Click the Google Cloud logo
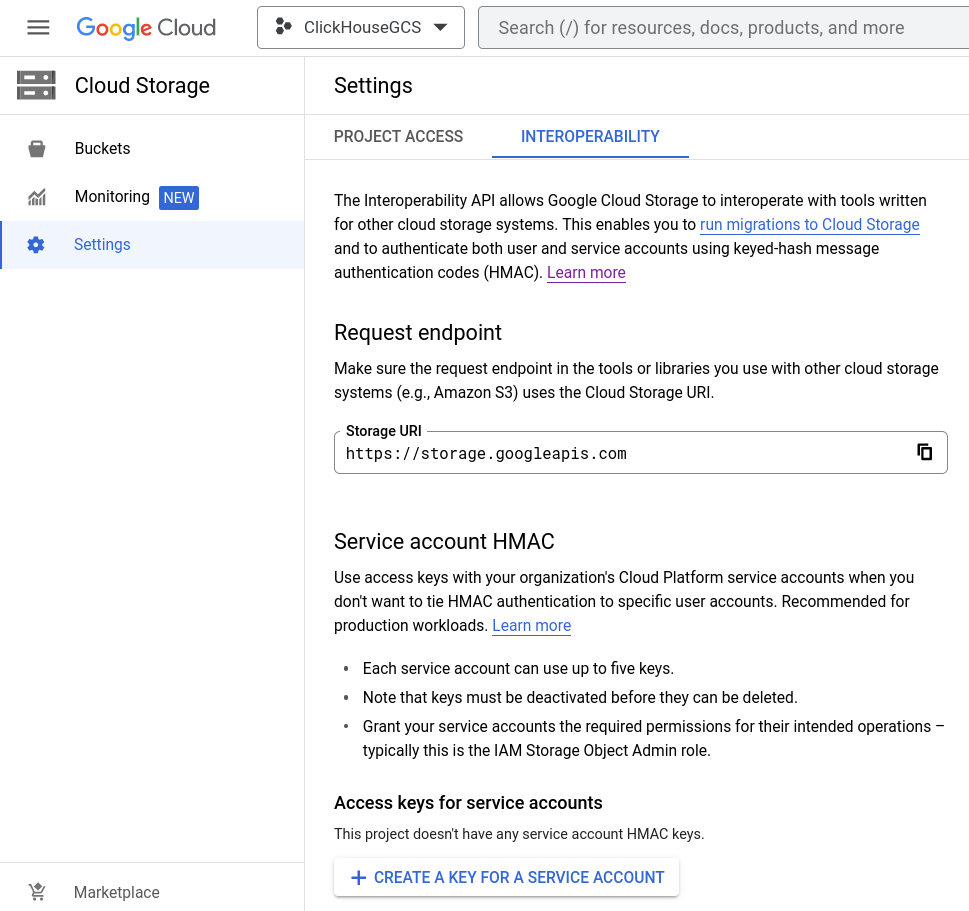 click(146, 27)
